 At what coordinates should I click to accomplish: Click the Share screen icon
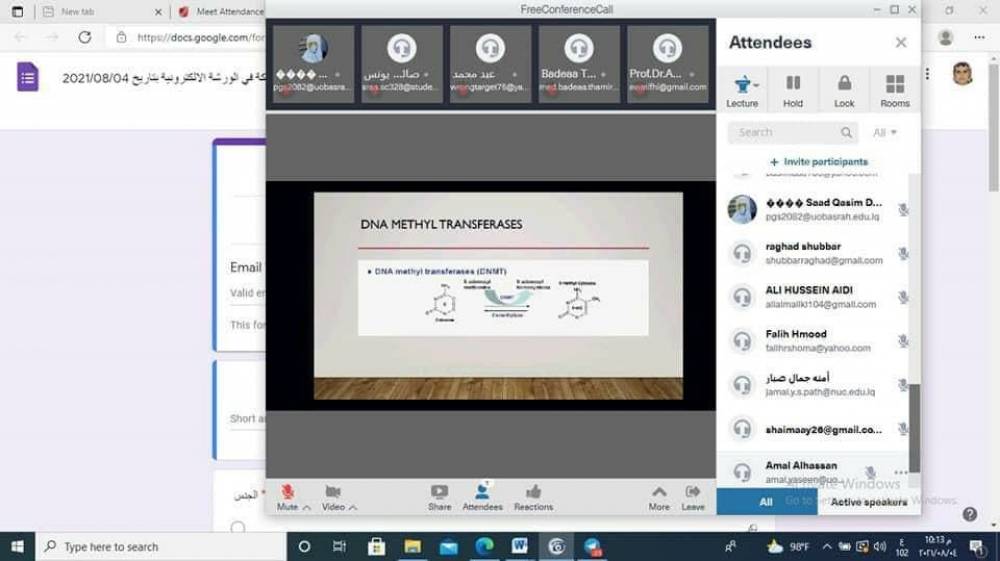tap(439, 492)
